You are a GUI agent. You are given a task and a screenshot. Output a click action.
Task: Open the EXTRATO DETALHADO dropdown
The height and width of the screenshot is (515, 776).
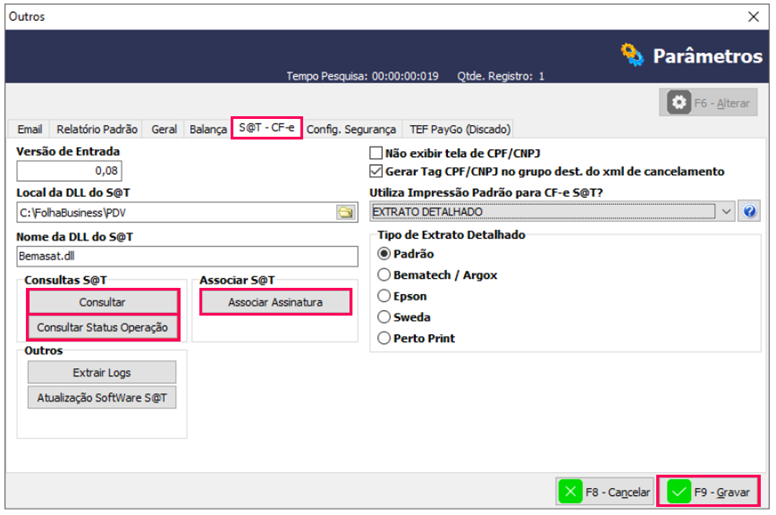point(727,212)
